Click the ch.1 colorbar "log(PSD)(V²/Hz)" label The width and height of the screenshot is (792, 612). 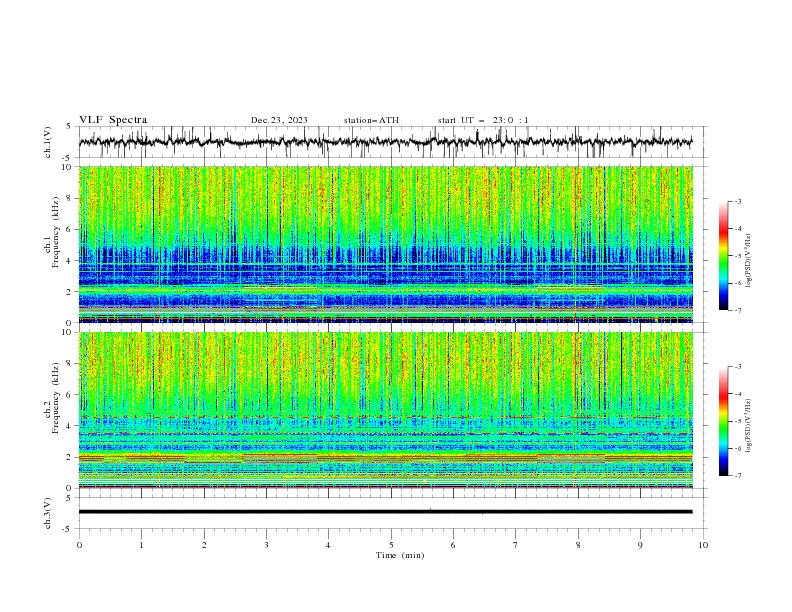click(x=748, y=261)
